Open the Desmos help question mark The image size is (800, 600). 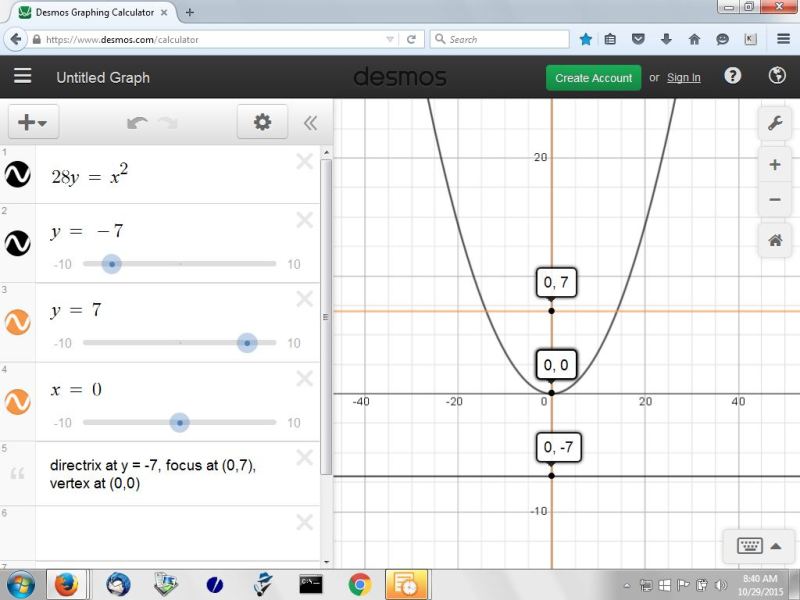tap(732, 76)
